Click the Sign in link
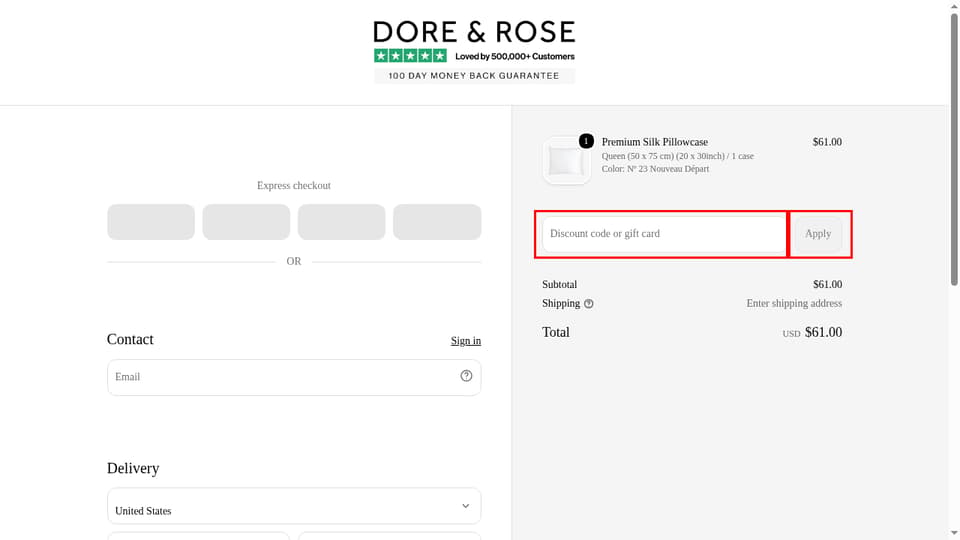Screen dimensions: 960x540 [x=466, y=341]
